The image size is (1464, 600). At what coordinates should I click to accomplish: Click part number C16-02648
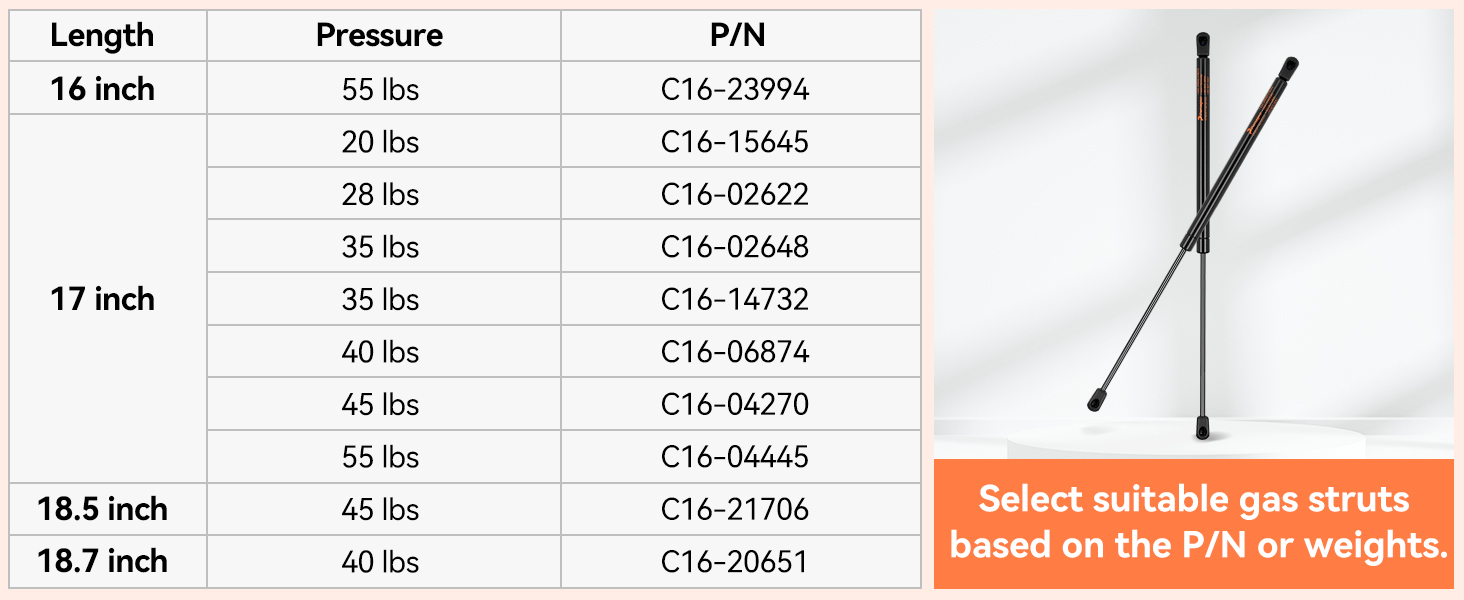click(735, 247)
